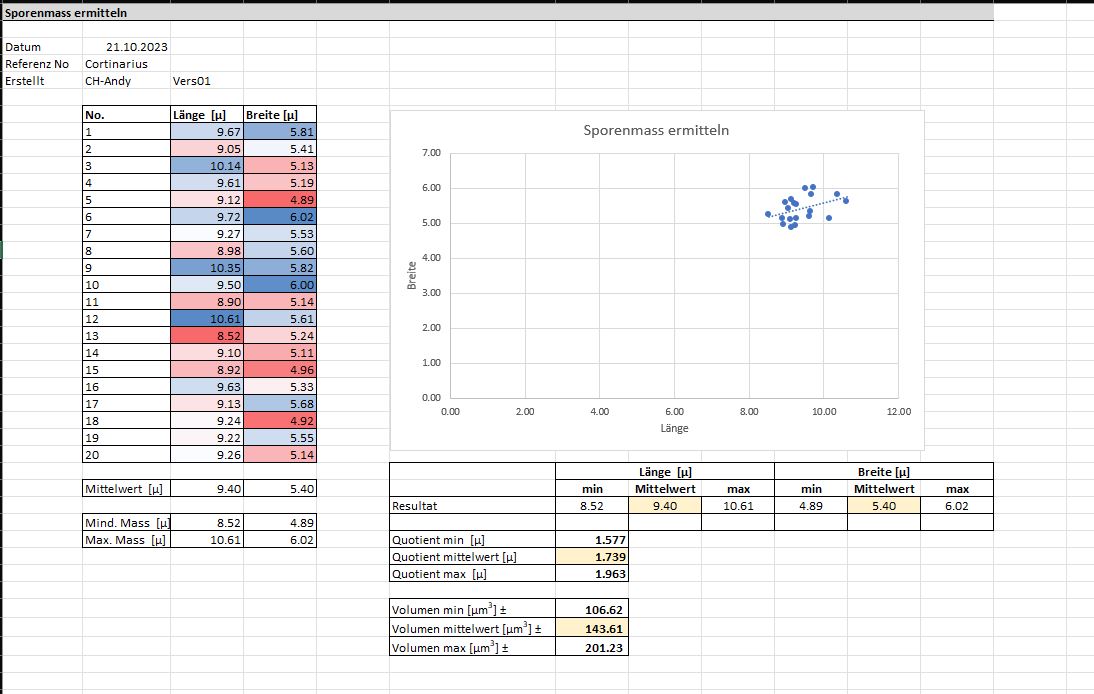This screenshot has height=694, width=1094.
Task: Click the 'CH-Andy' author cell
Action: click(x=108, y=81)
